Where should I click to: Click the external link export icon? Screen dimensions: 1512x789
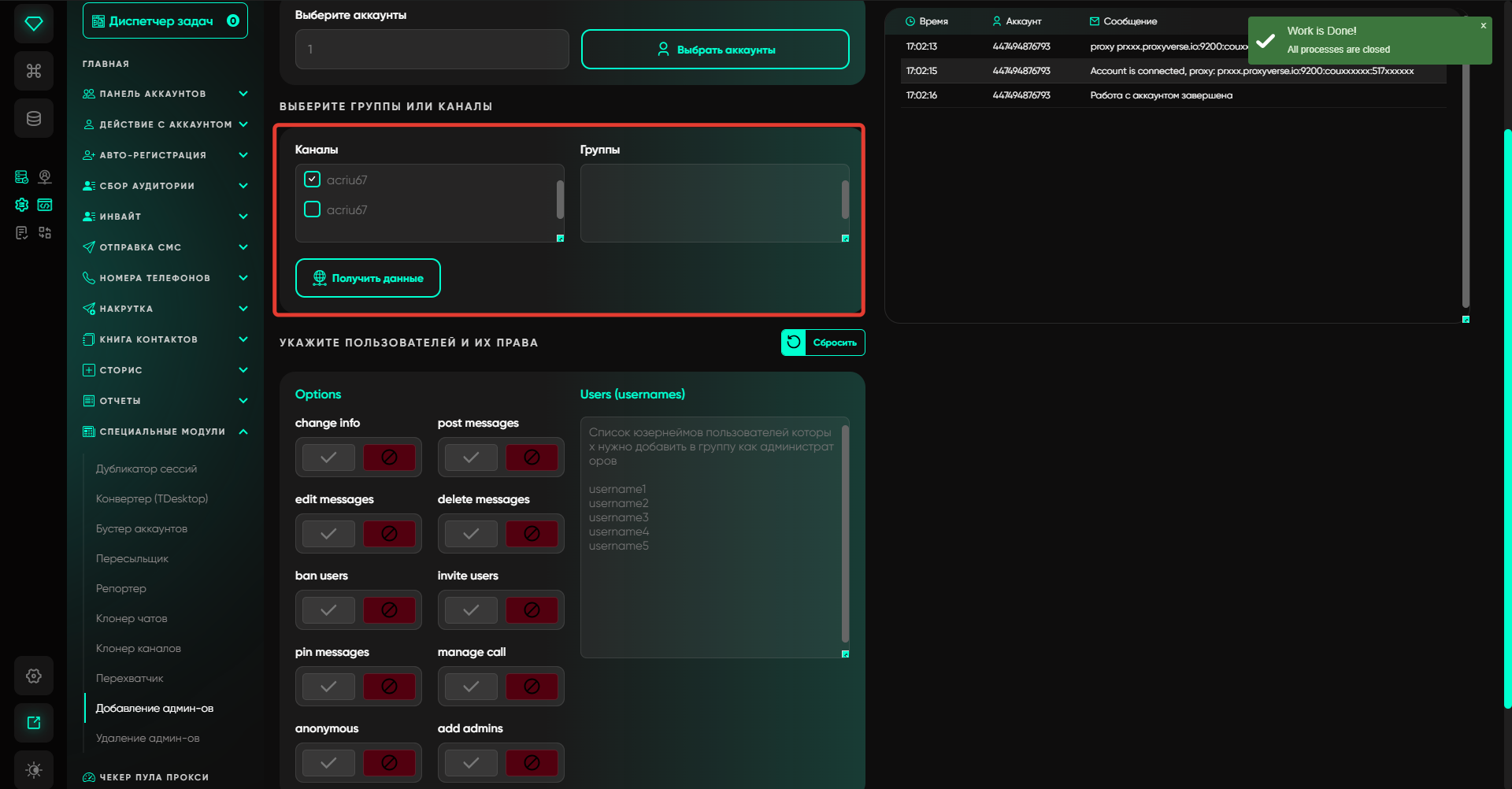click(34, 723)
